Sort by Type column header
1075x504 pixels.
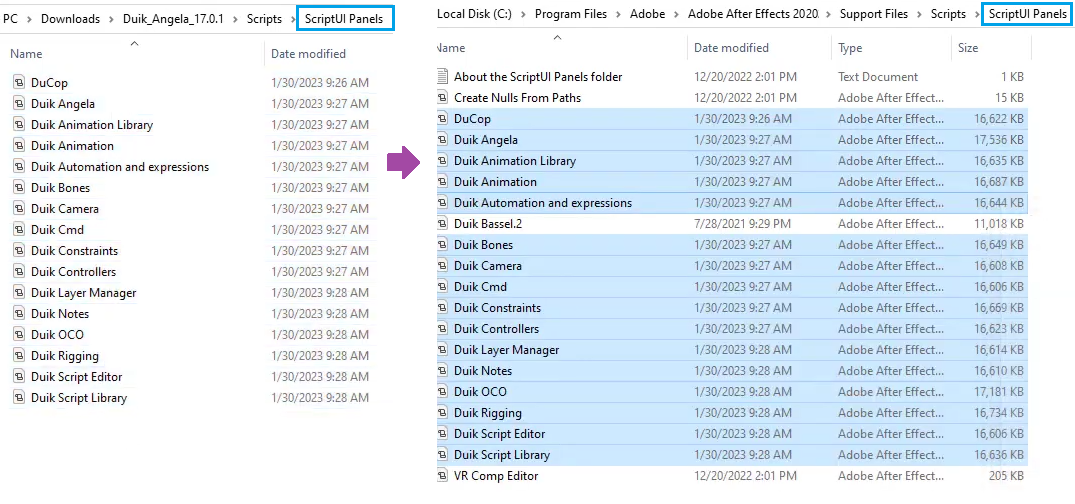tap(850, 48)
